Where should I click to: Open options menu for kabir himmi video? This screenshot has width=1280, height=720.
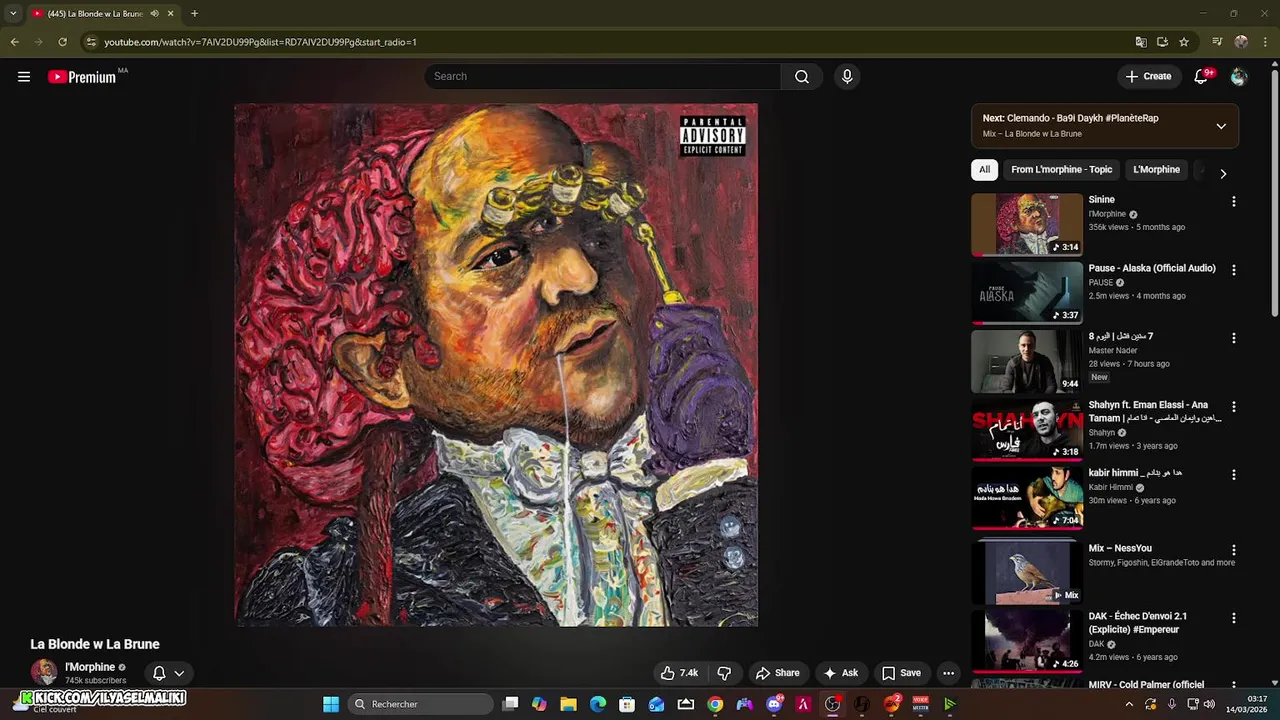point(1233,475)
